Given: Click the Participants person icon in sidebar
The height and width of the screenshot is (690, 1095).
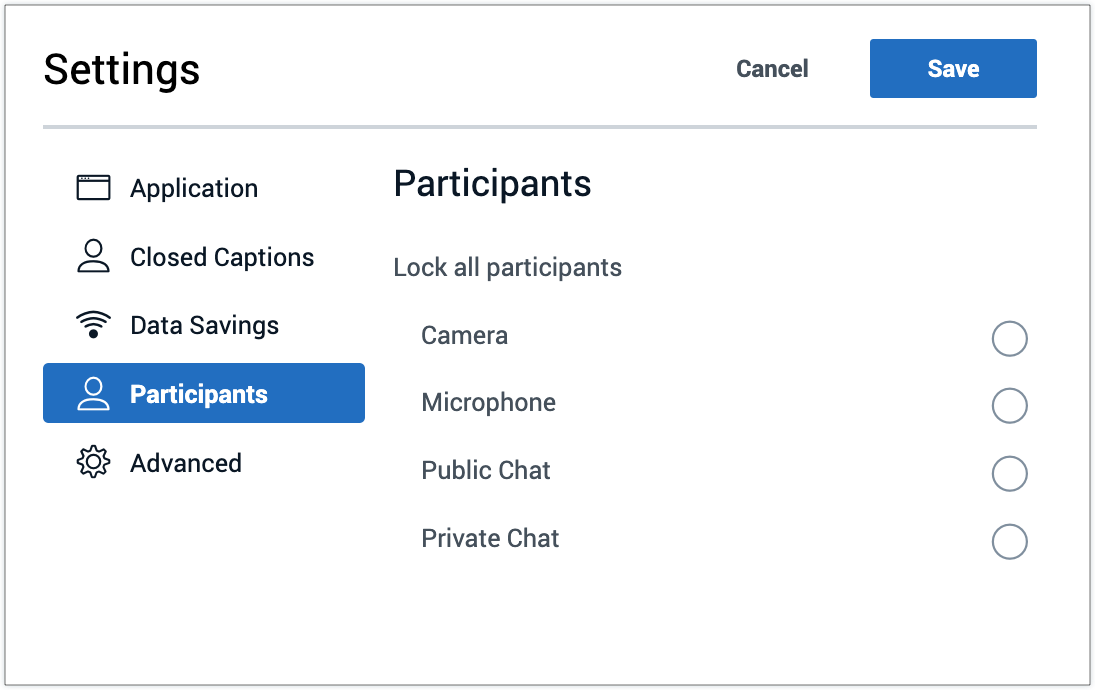Looking at the screenshot, I should pos(93,394).
